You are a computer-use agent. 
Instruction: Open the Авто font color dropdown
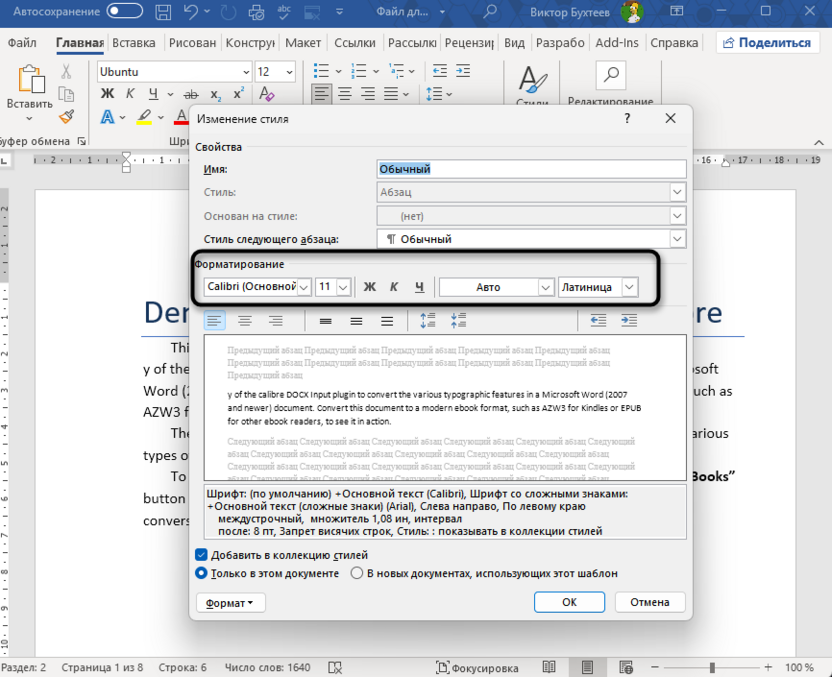(546, 287)
